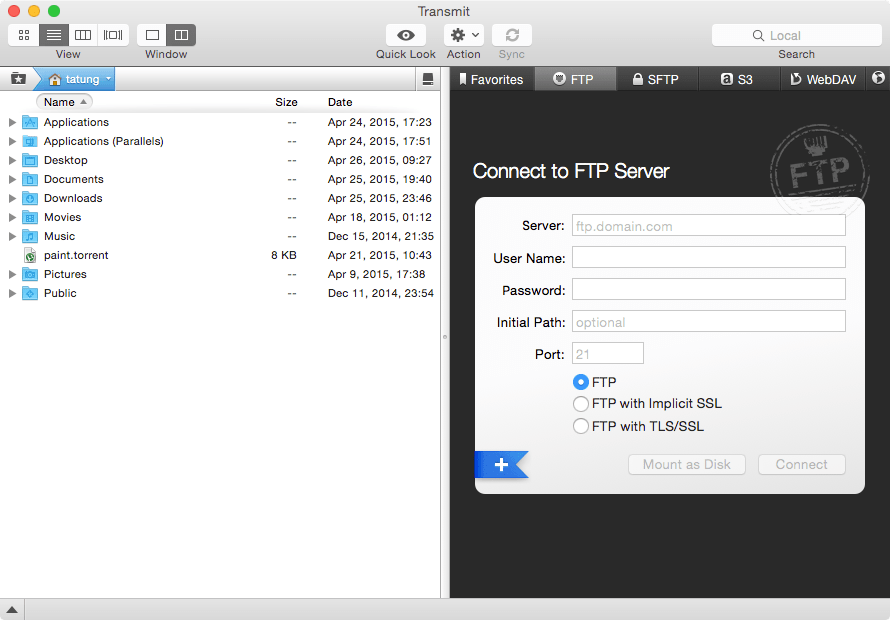Viewport: 890px width, 620px height.
Task: Choose dual pane window layout
Action: tap(181, 35)
